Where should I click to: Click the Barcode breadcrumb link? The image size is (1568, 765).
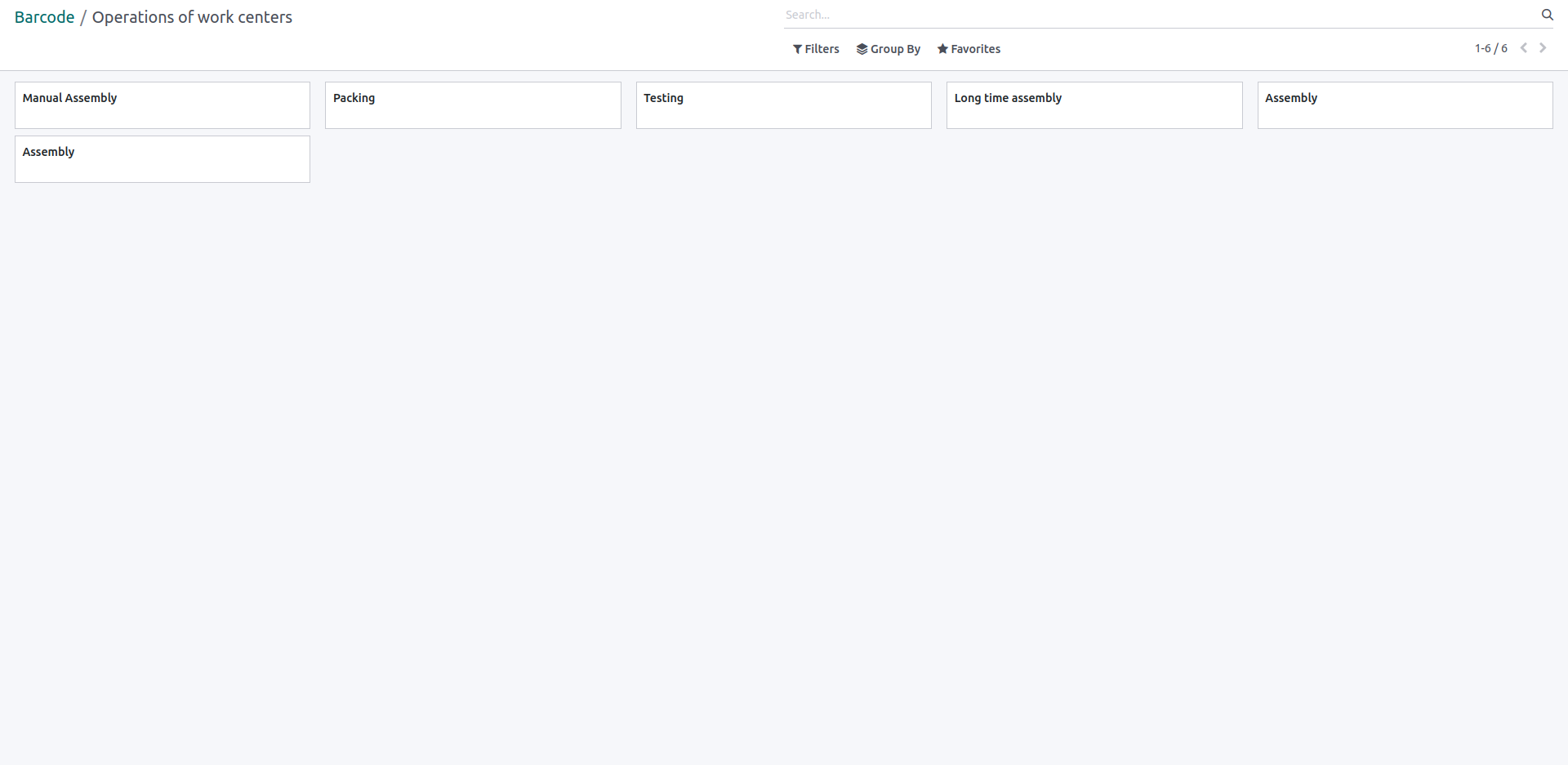(x=44, y=17)
